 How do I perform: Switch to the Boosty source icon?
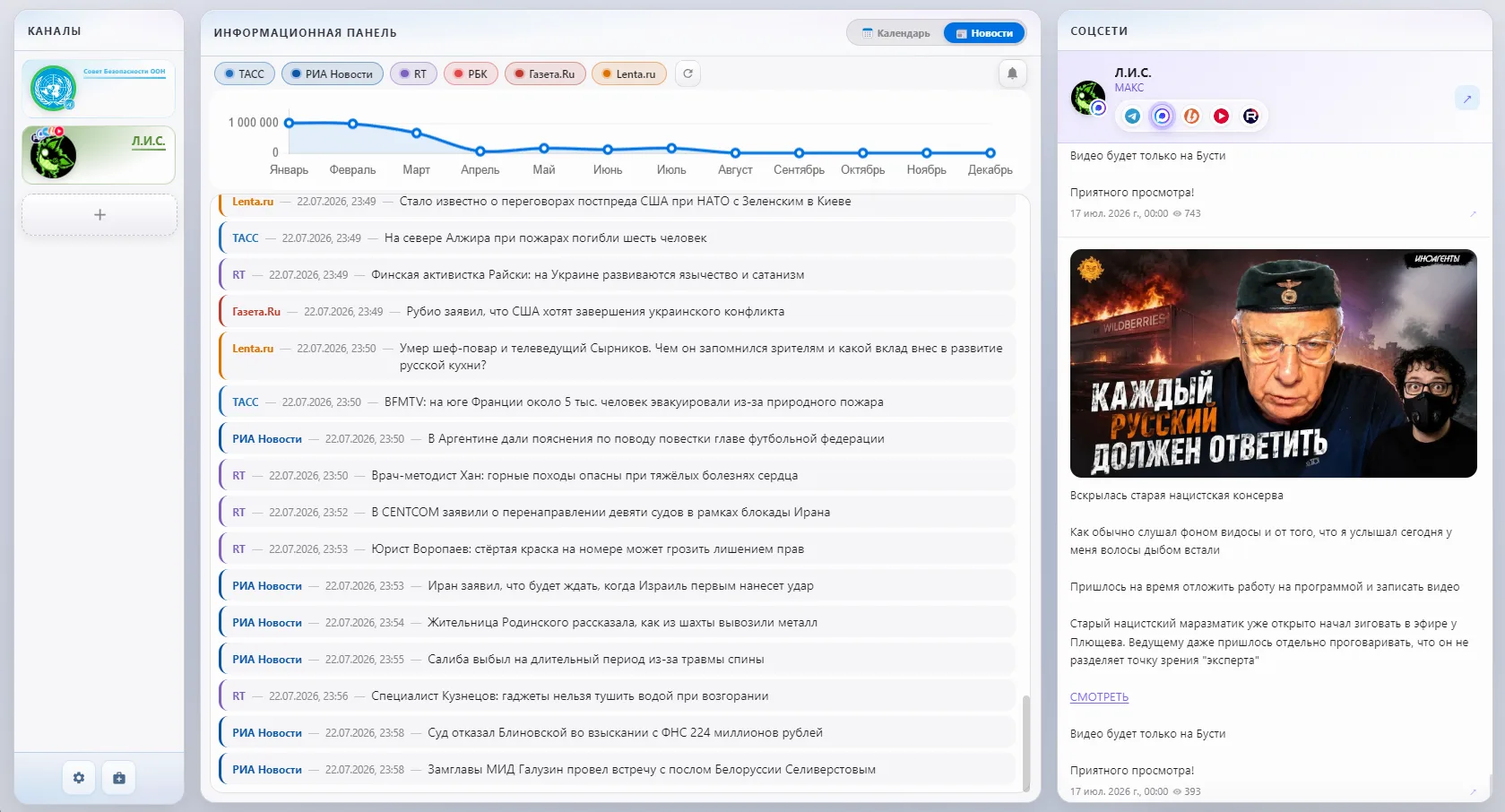tap(1192, 116)
